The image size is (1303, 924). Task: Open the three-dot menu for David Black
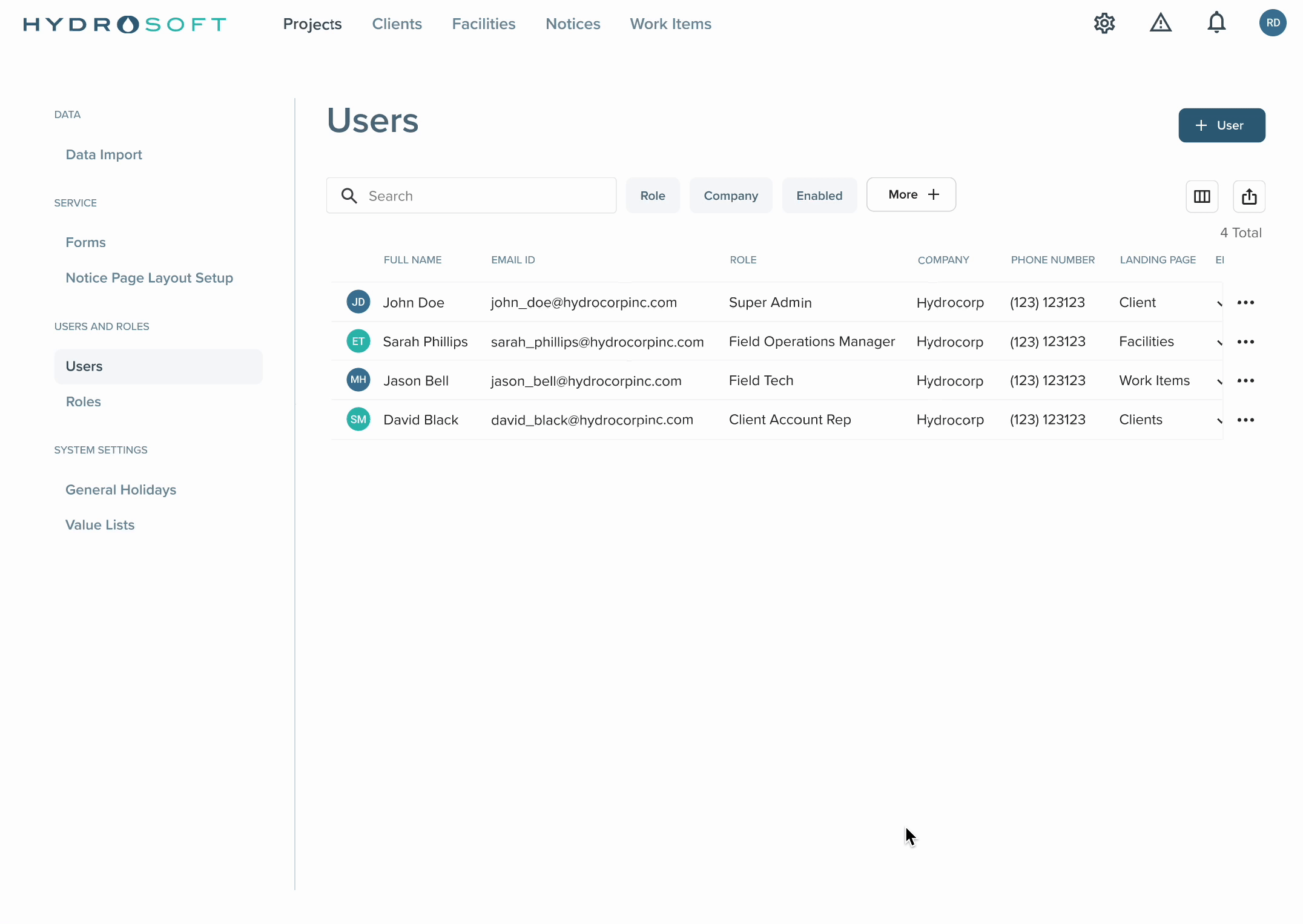[1245, 420]
